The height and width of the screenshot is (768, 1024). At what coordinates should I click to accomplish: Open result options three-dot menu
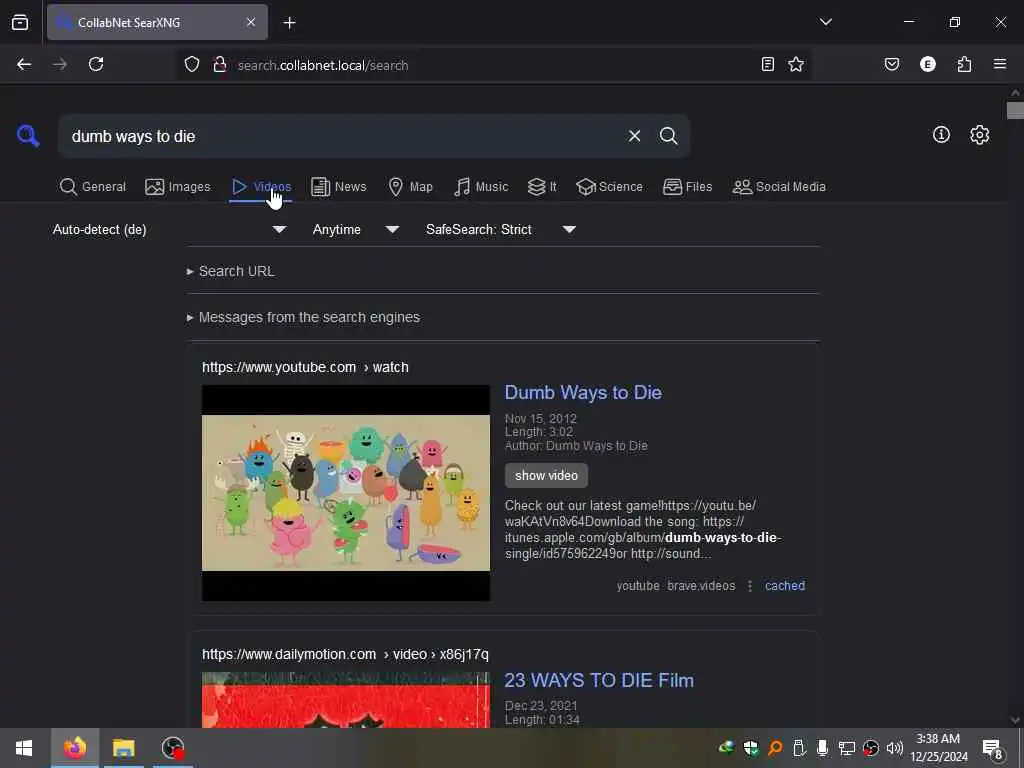(750, 586)
